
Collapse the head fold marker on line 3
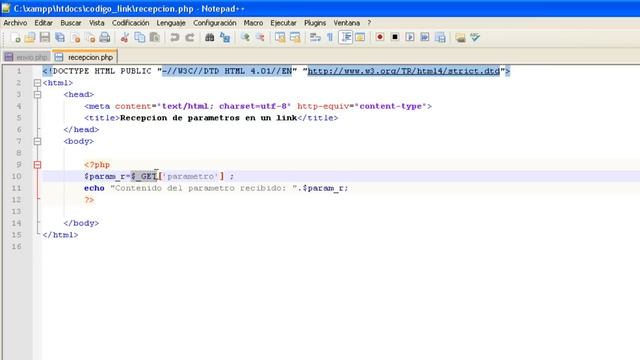[37, 95]
